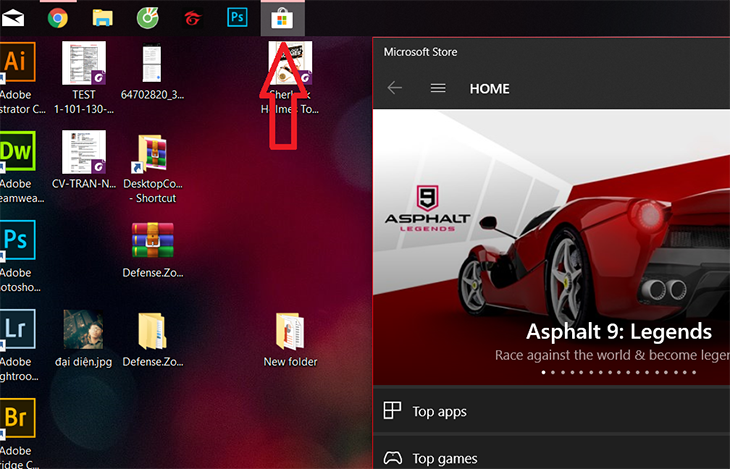730x469 pixels.
Task: Select the đại diện.jpg image file
Action: 83,330
